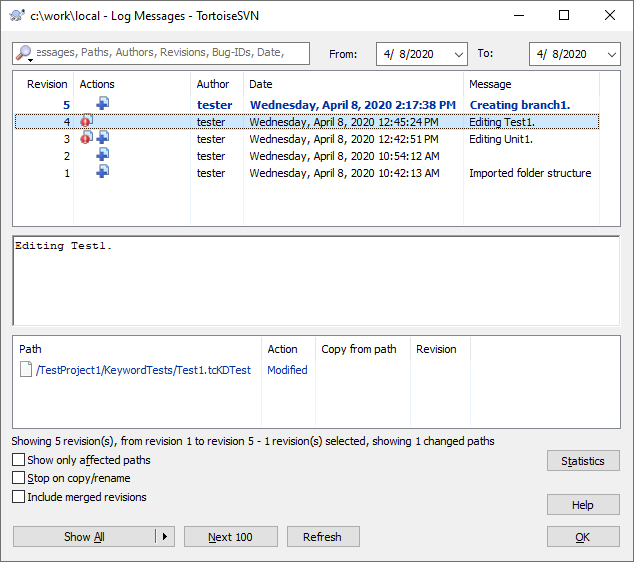Click the search filter magnifier icon
Viewport: 634px width, 562px height.
pyautogui.click(x=23, y=54)
